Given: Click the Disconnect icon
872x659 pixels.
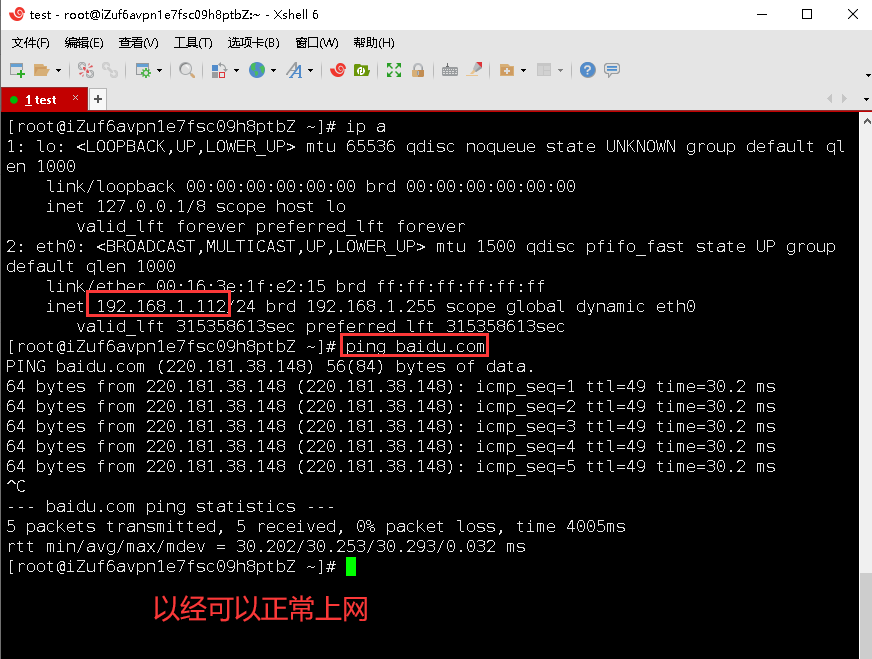Looking at the screenshot, I should pos(86,70).
